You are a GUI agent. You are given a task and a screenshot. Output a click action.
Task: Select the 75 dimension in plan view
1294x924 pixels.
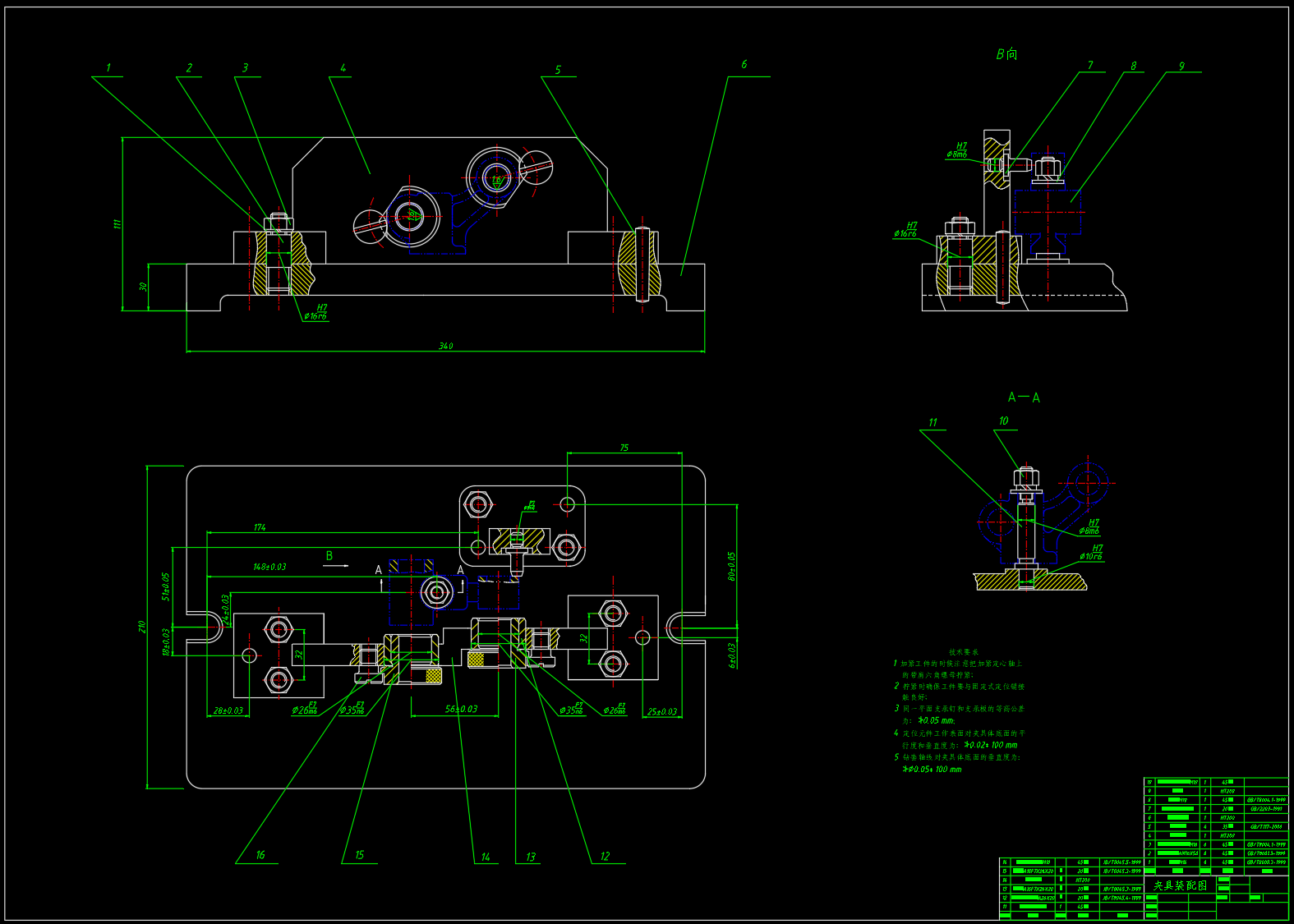pos(624,448)
